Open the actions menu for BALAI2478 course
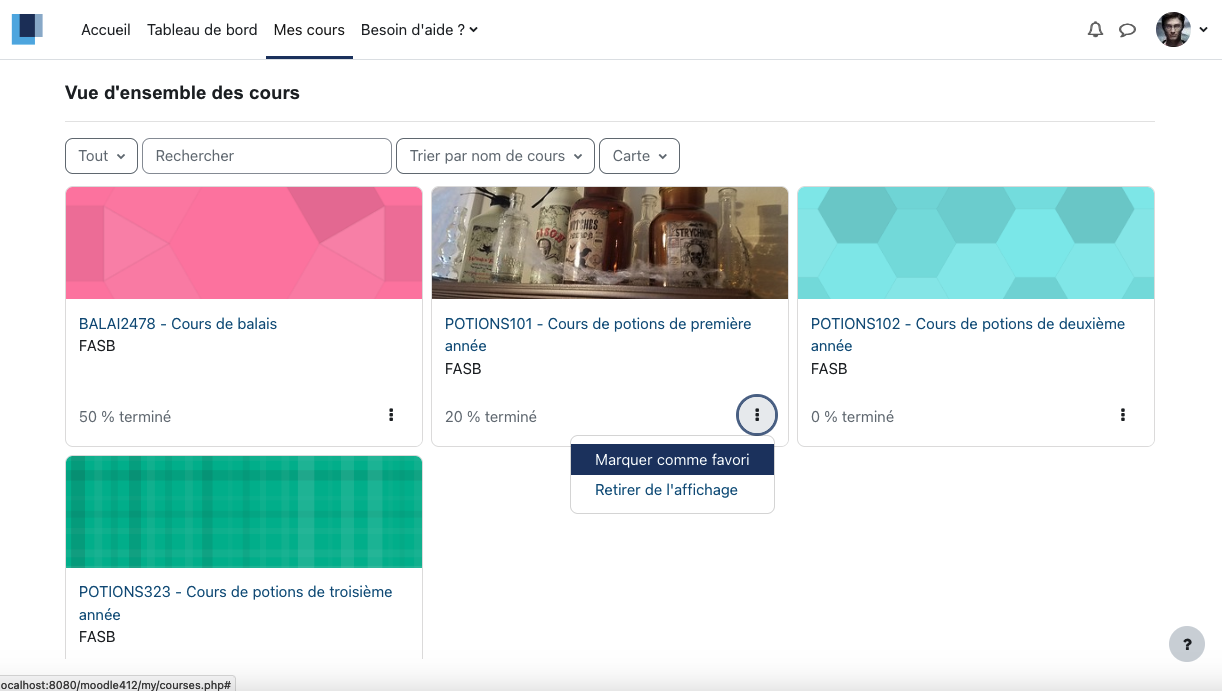The height and width of the screenshot is (691, 1222). tap(391, 415)
